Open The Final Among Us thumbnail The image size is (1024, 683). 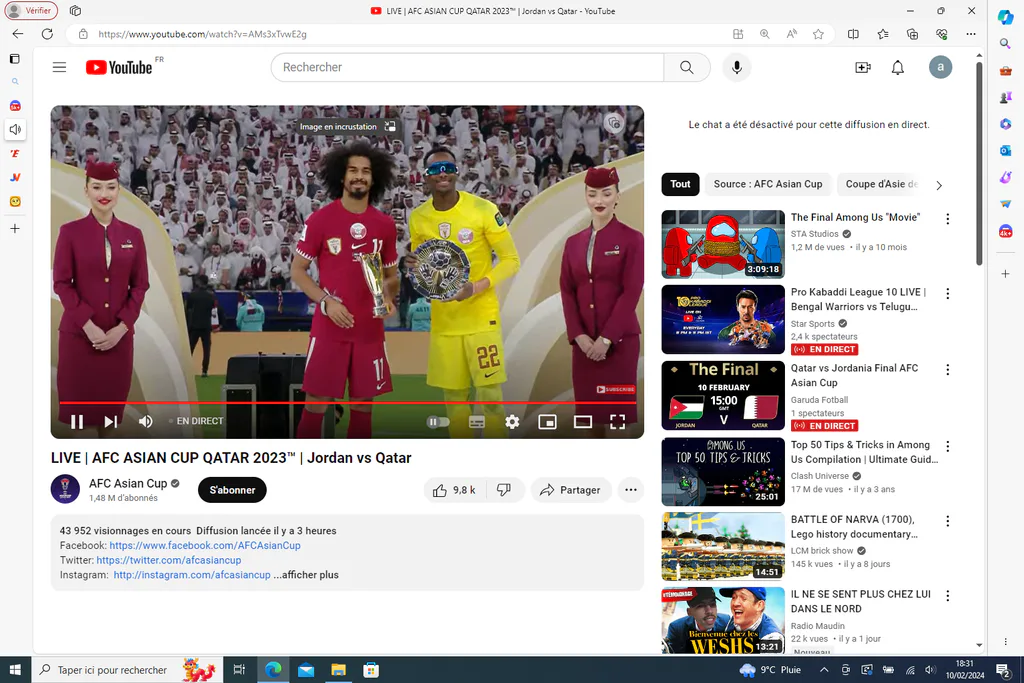(x=723, y=244)
